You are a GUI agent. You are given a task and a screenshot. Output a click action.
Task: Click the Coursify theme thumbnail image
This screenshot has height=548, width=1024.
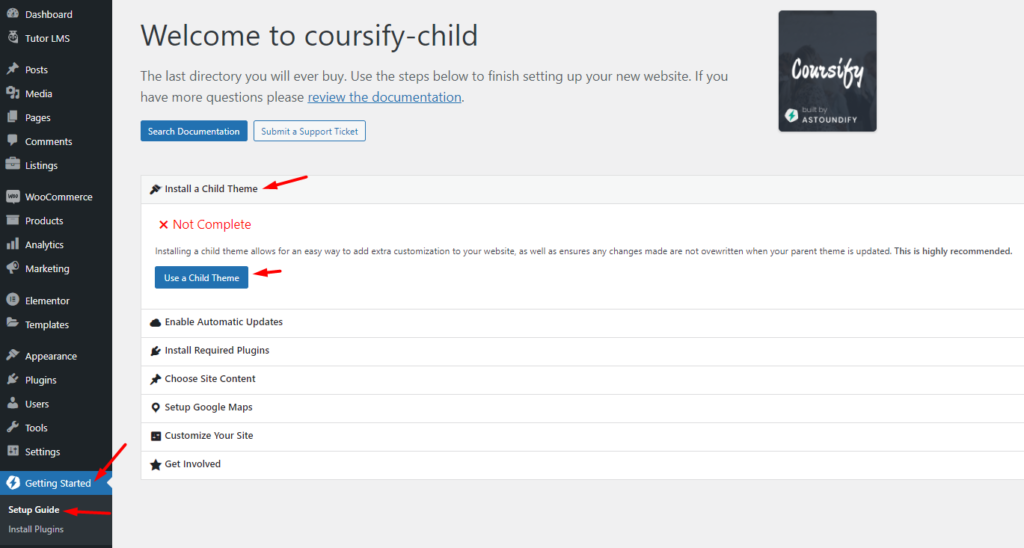[827, 71]
